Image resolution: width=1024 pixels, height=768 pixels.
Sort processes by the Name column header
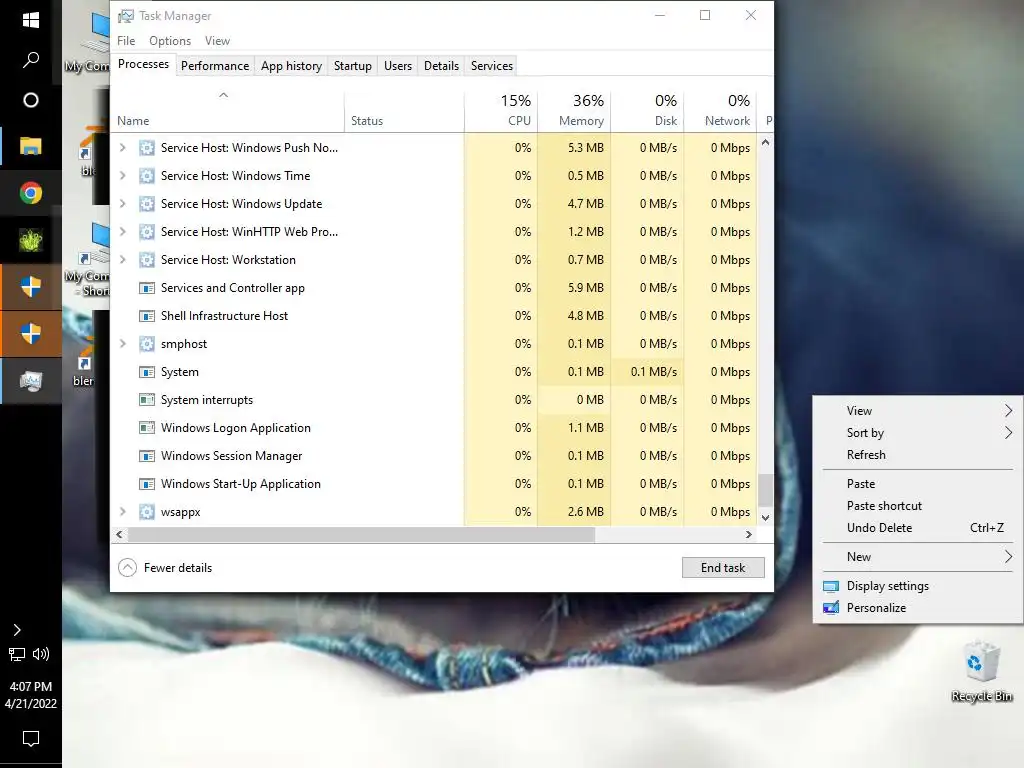pyautogui.click(x=227, y=112)
